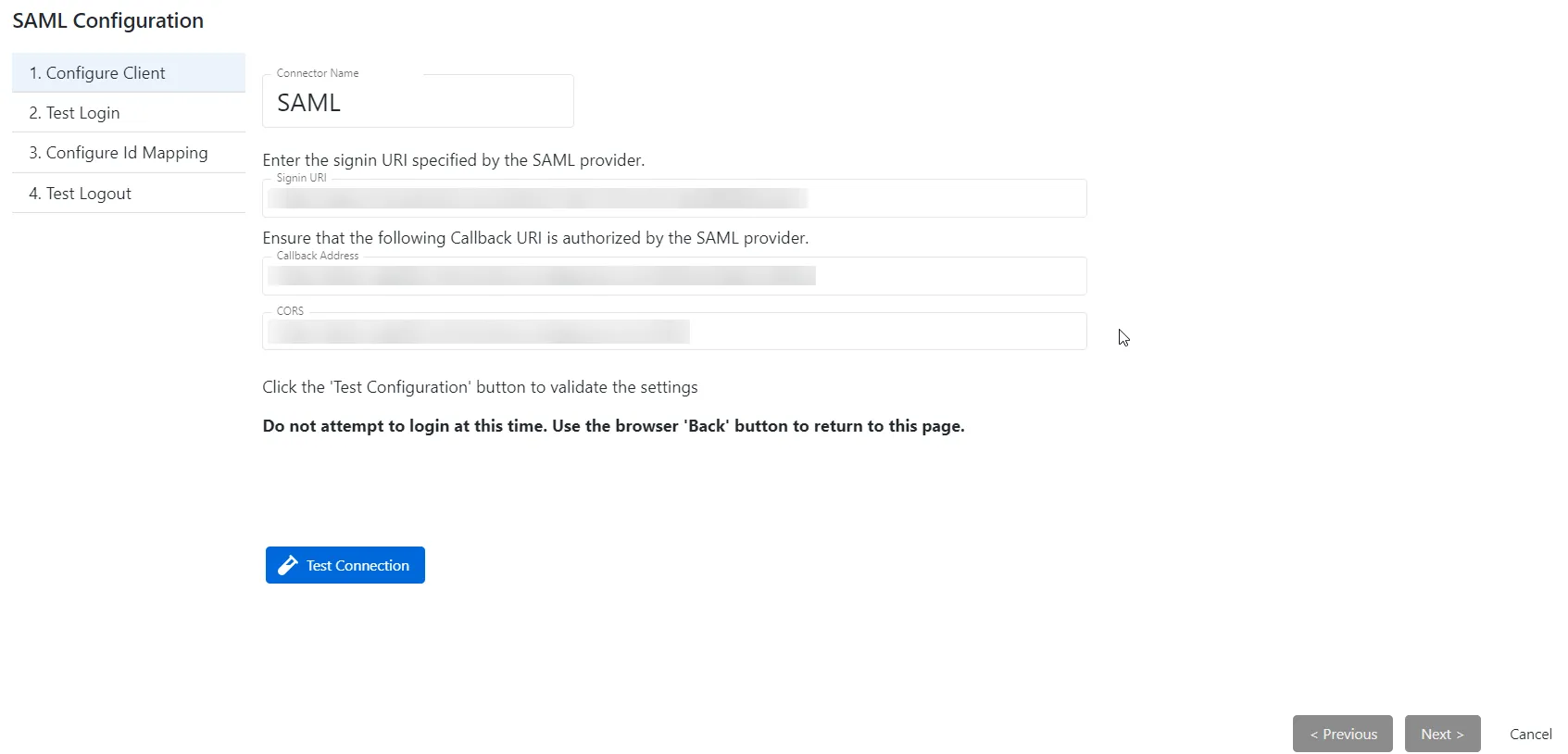Focus the Connector Name field containing SAML
Viewport: 1568px width, 754px height.
tap(418, 102)
